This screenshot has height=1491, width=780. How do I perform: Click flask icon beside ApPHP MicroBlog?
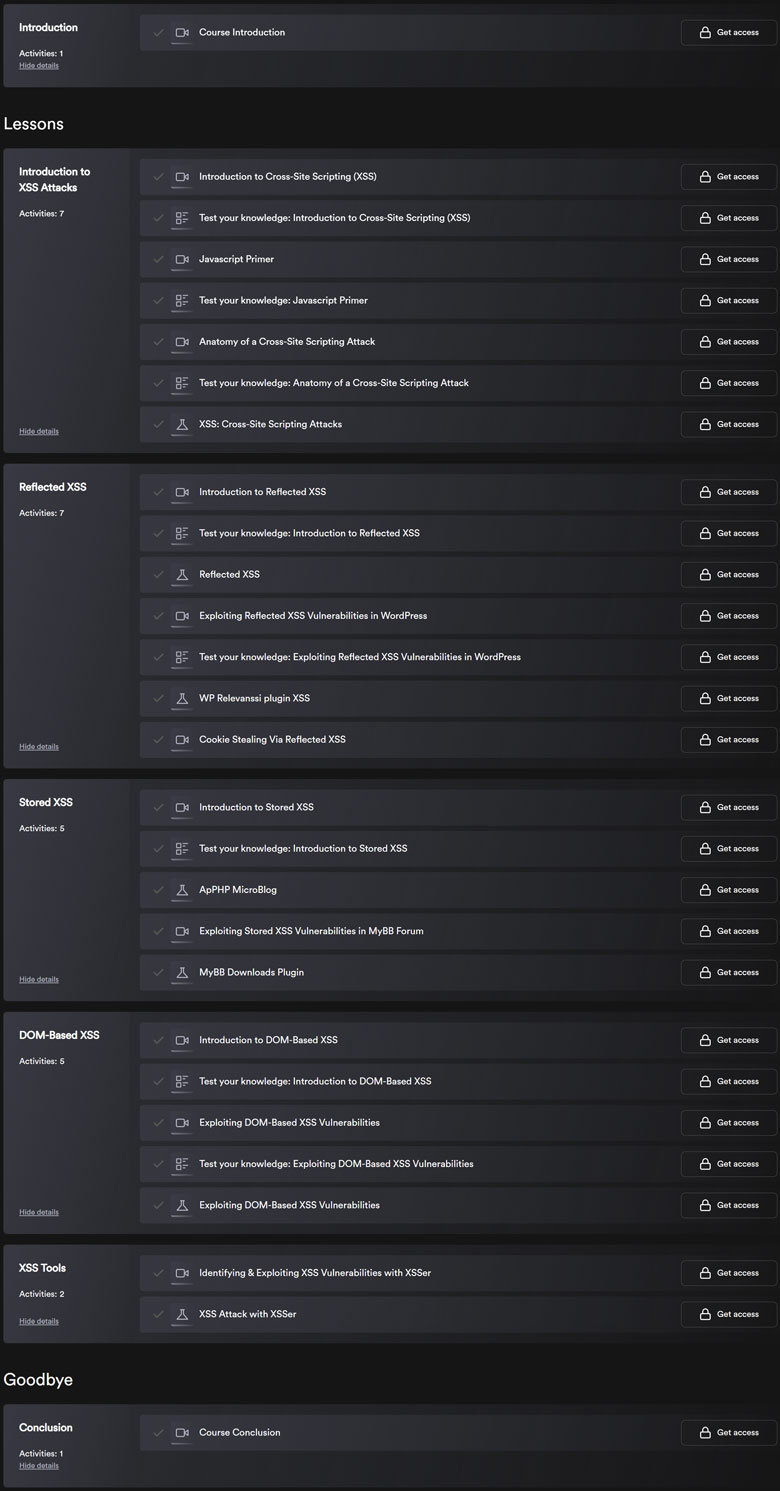(182, 890)
